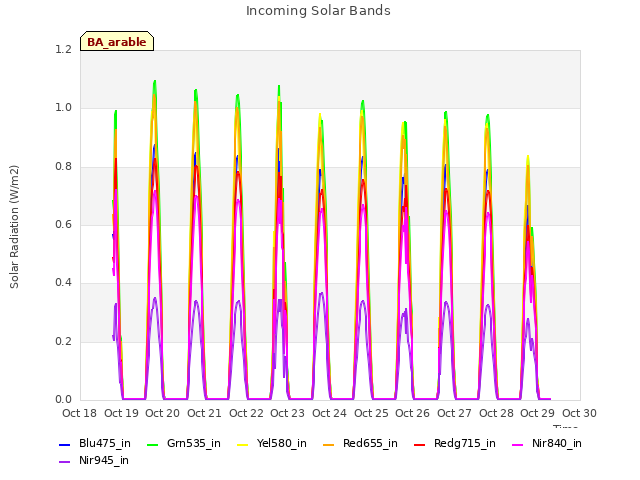Click the Oct 30 x-axis tick label

coord(579,413)
